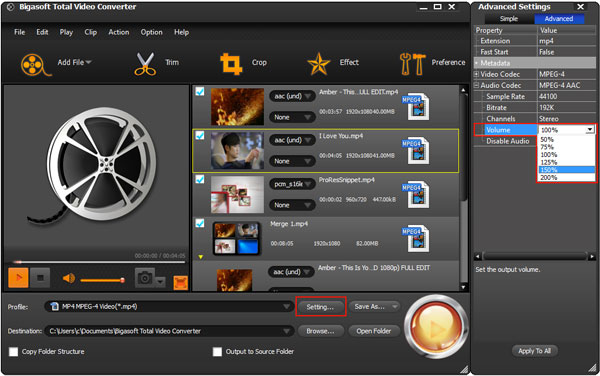Switch to the Simple settings tab
The height and width of the screenshot is (376, 600).
(509, 19)
